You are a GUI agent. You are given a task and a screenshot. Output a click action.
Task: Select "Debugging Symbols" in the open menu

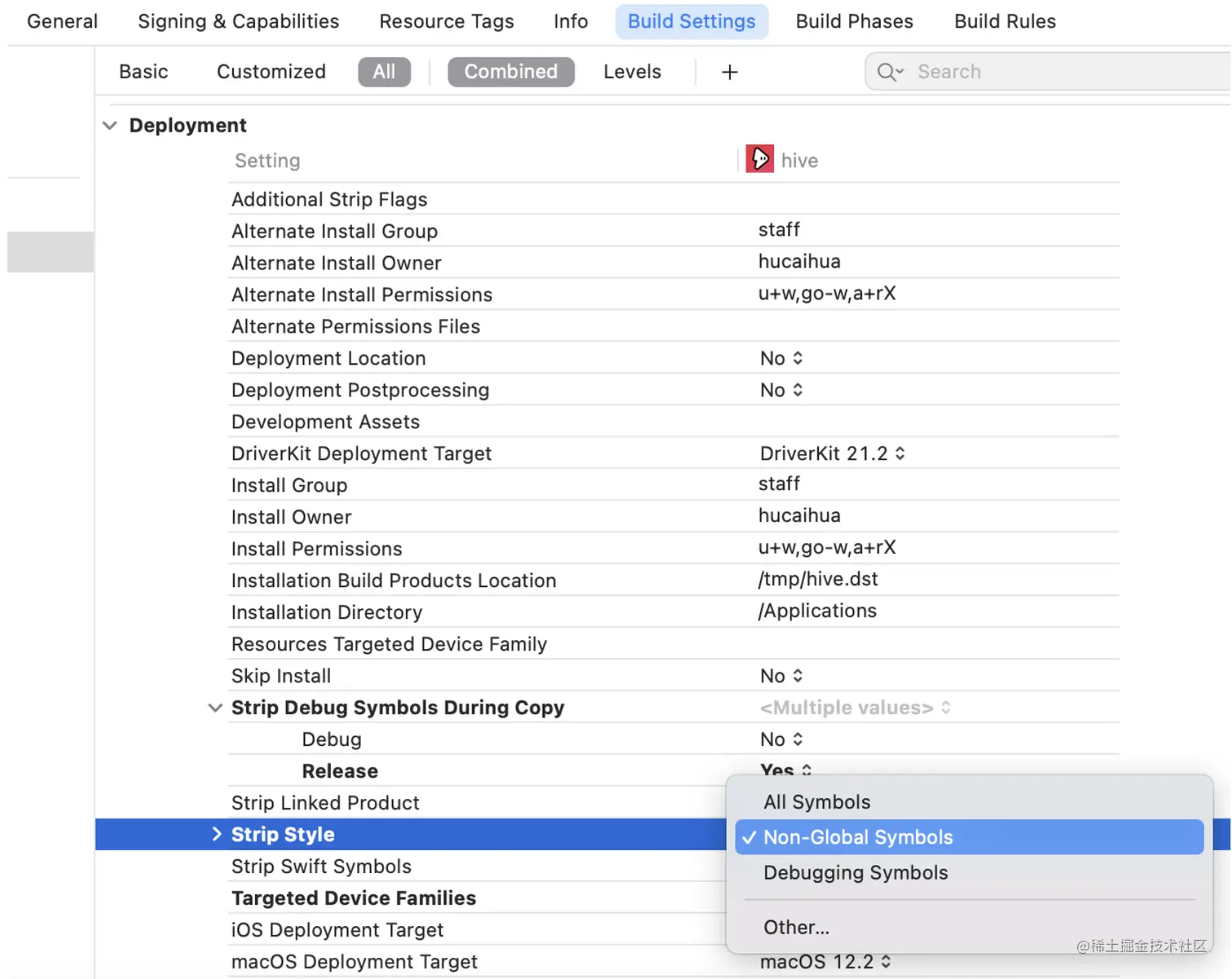point(855,872)
